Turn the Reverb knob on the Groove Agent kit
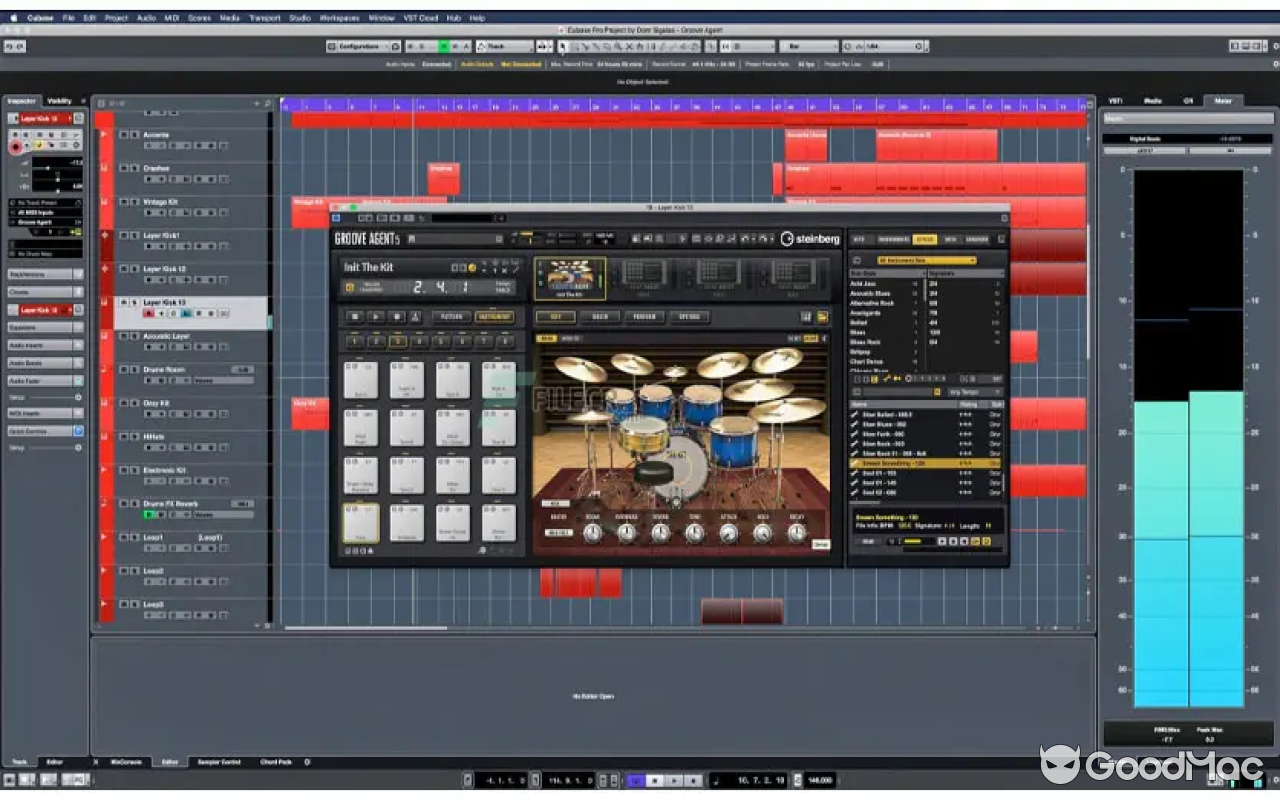Screen dimensions: 1280x800 [662, 532]
